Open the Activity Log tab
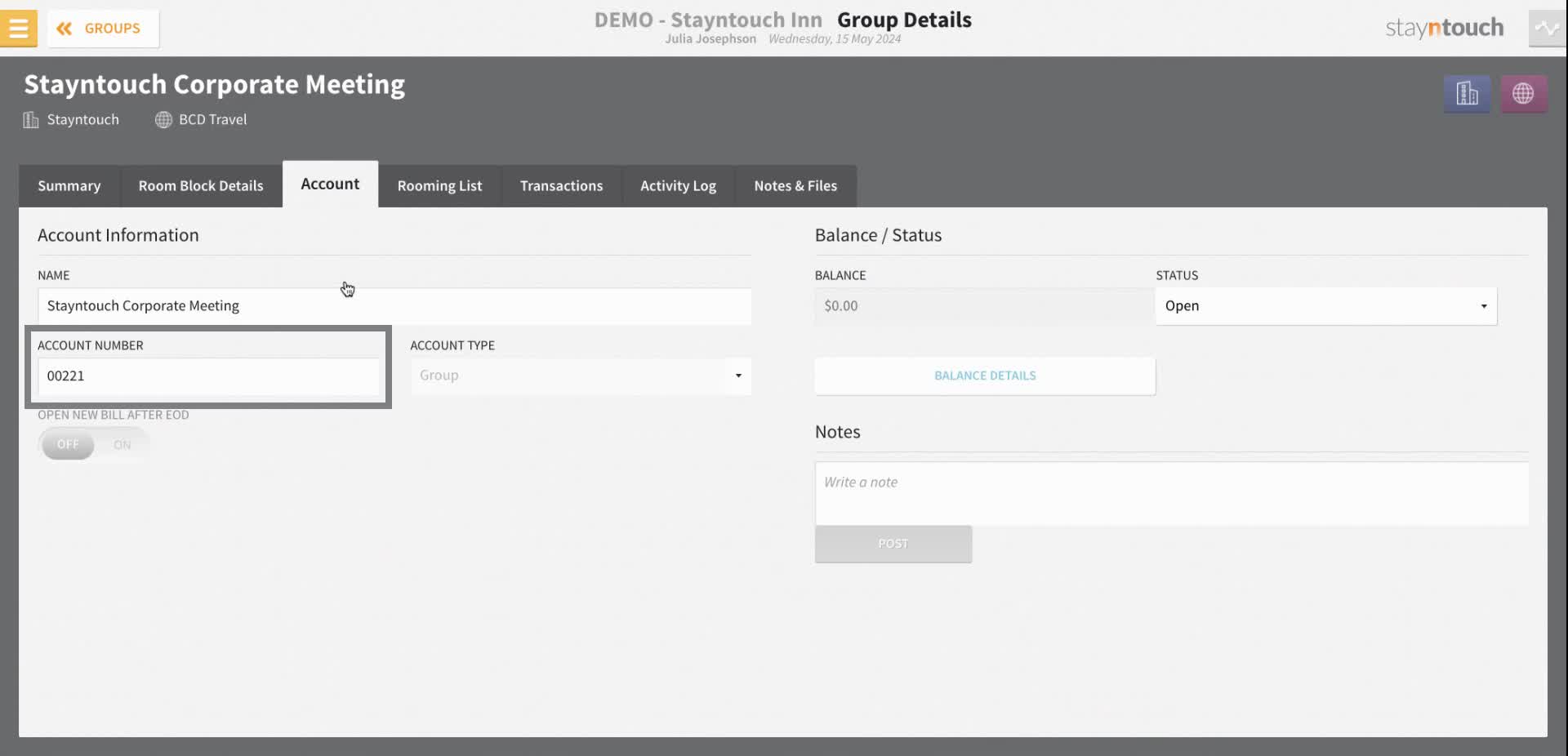 click(x=678, y=186)
